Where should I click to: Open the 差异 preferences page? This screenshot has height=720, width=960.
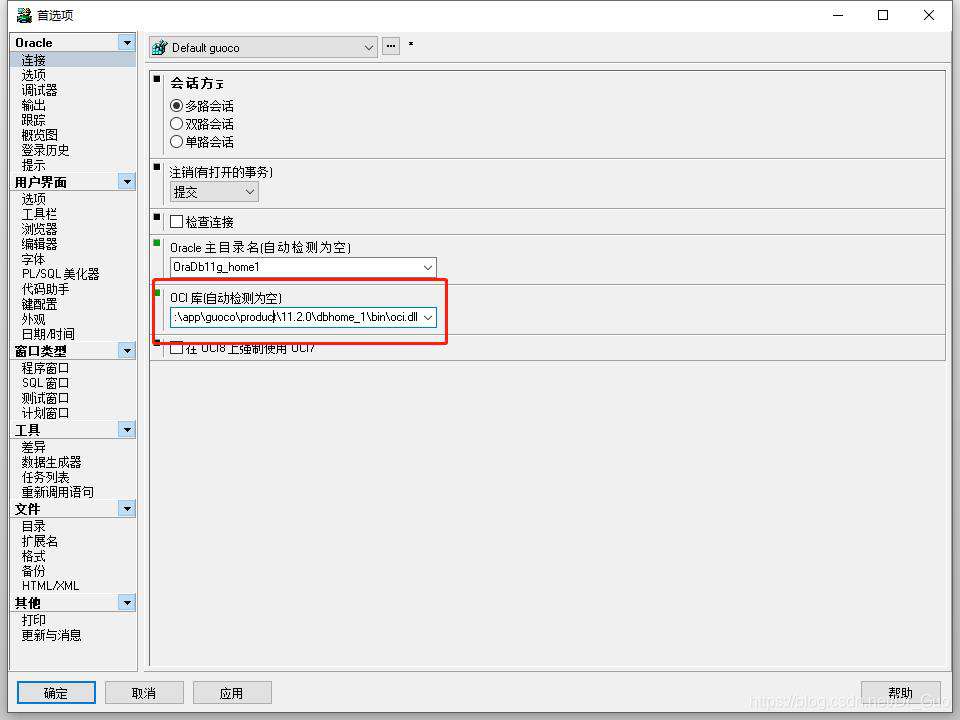(34, 447)
